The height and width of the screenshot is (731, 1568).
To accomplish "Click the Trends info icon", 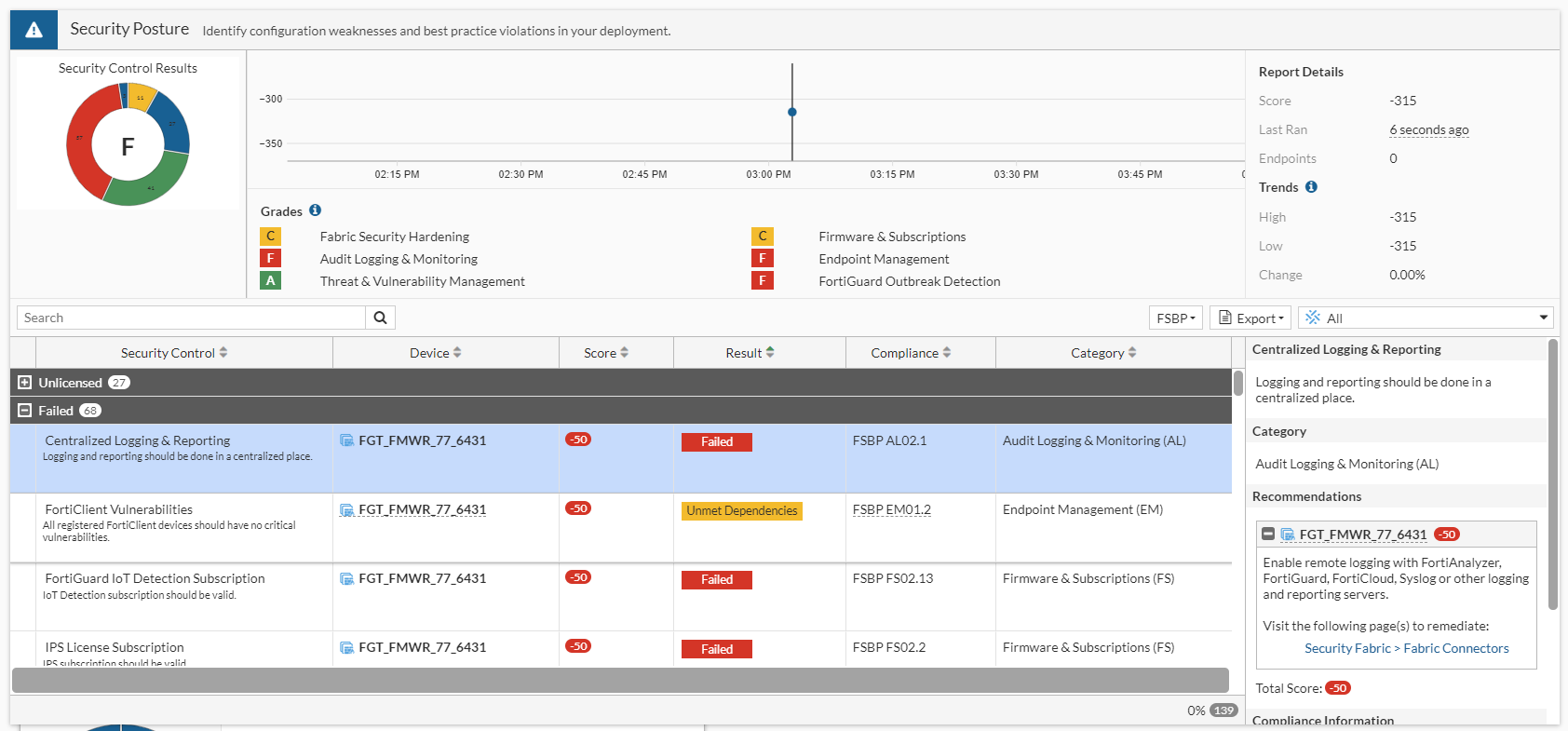I will click(x=1311, y=187).
